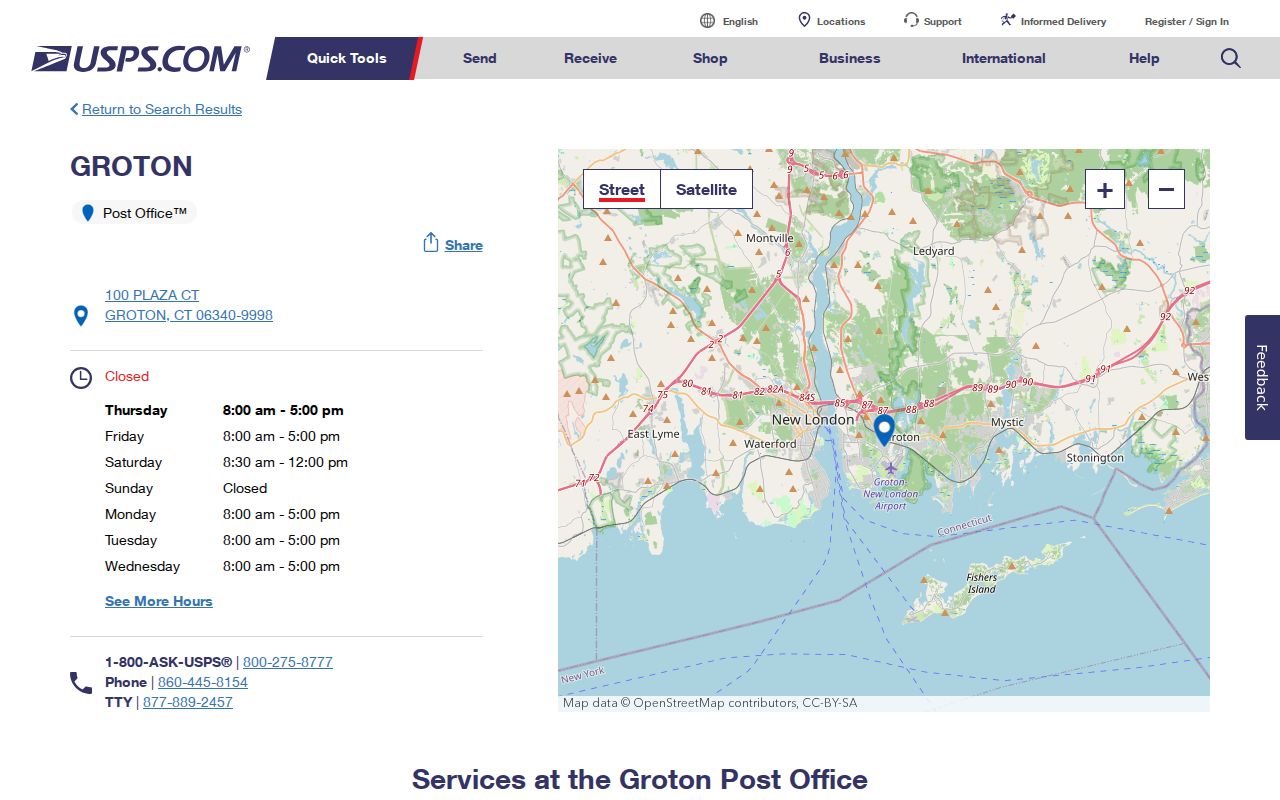Click the address location pin icon
The image size is (1280, 800).
pyautogui.click(x=82, y=316)
